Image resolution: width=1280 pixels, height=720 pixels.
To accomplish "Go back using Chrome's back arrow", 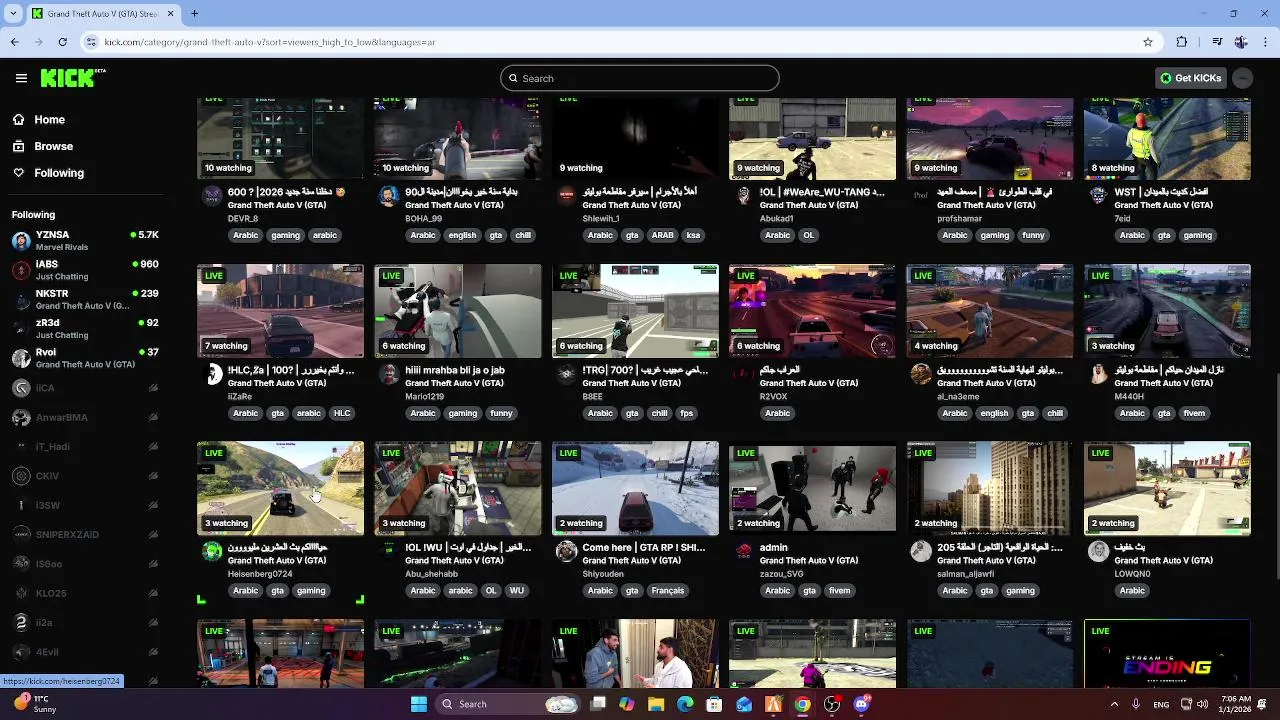I will pyautogui.click(x=14, y=42).
